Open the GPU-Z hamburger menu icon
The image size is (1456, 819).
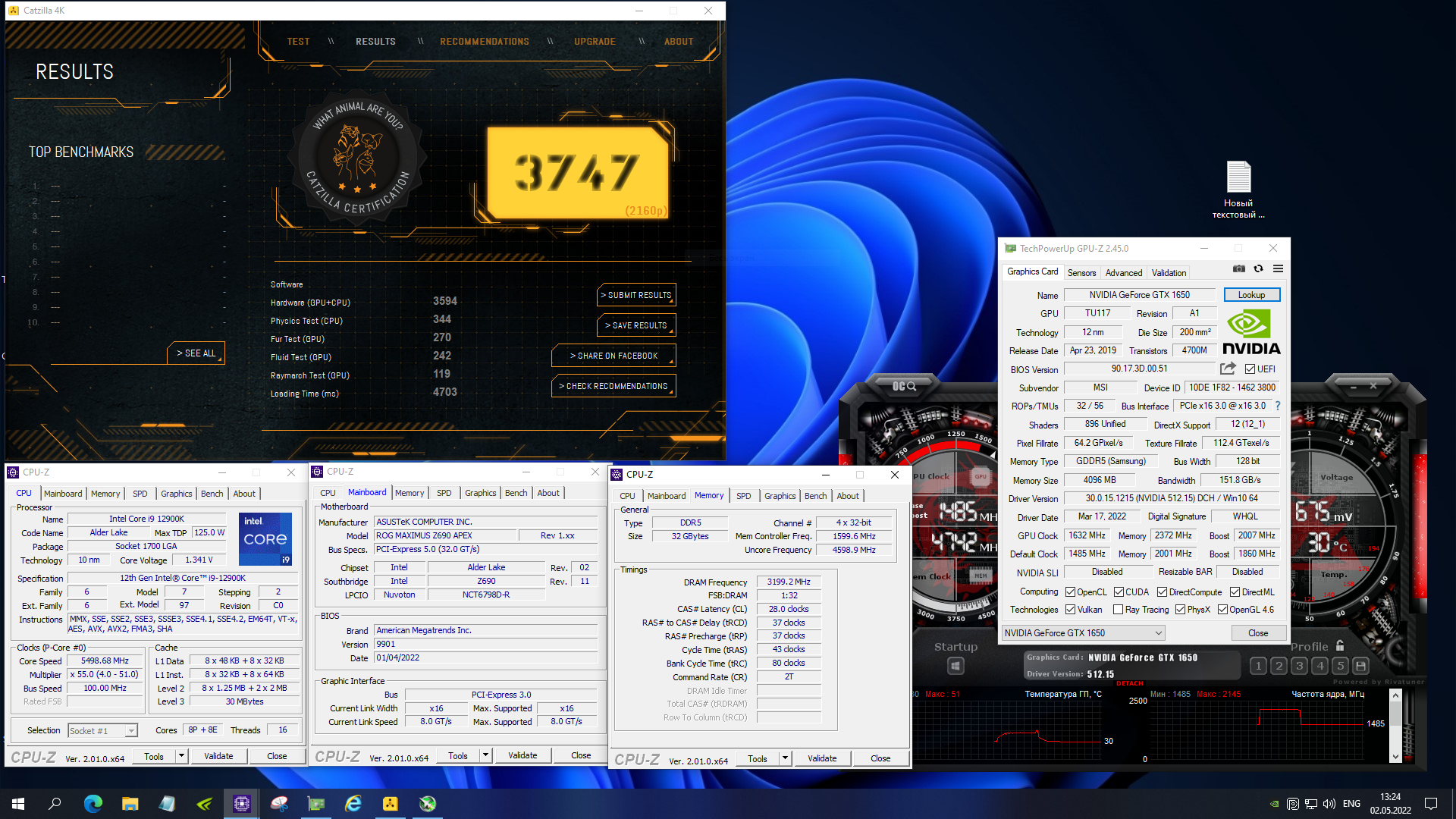click(x=1279, y=268)
